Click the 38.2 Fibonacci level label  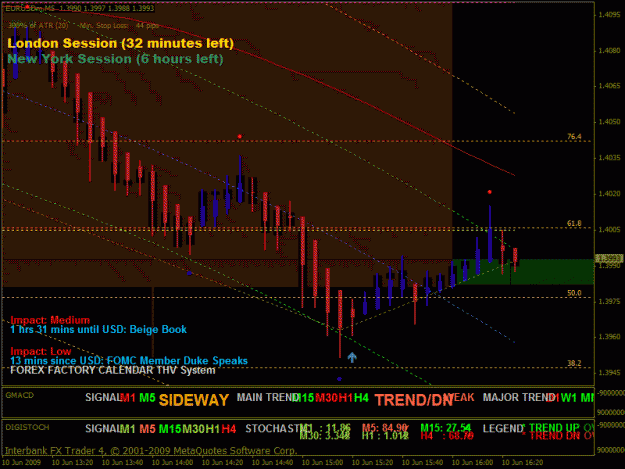(574, 363)
